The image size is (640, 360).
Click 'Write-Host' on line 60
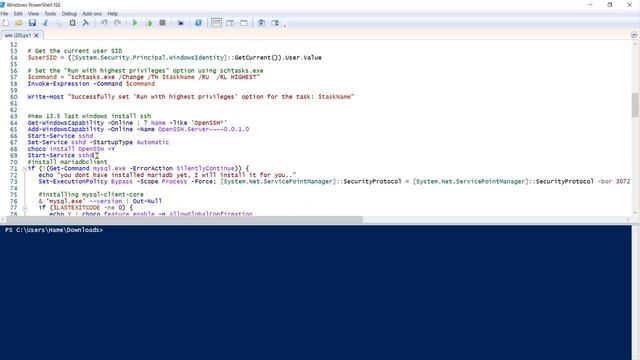point(46,97)
